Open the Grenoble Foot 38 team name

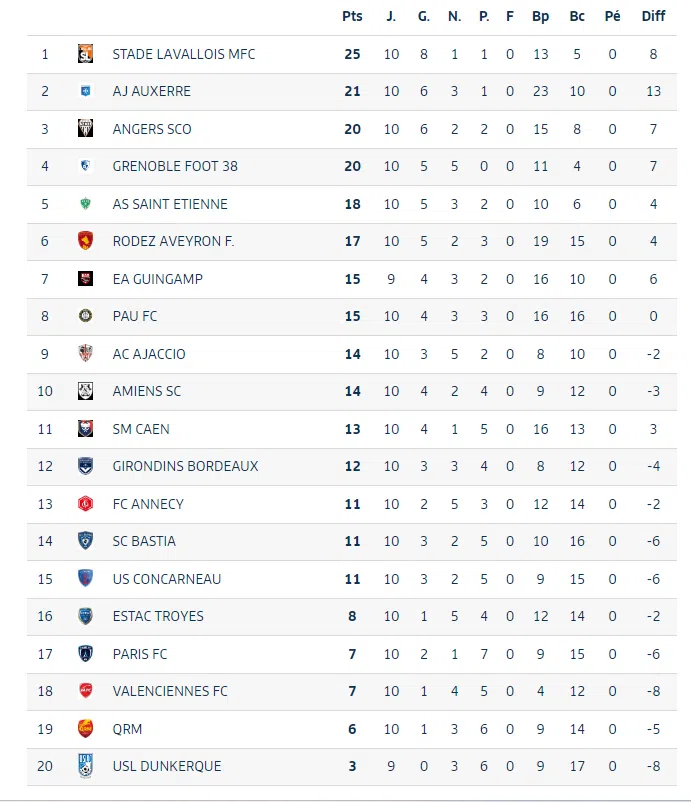(x=175, y=166)
